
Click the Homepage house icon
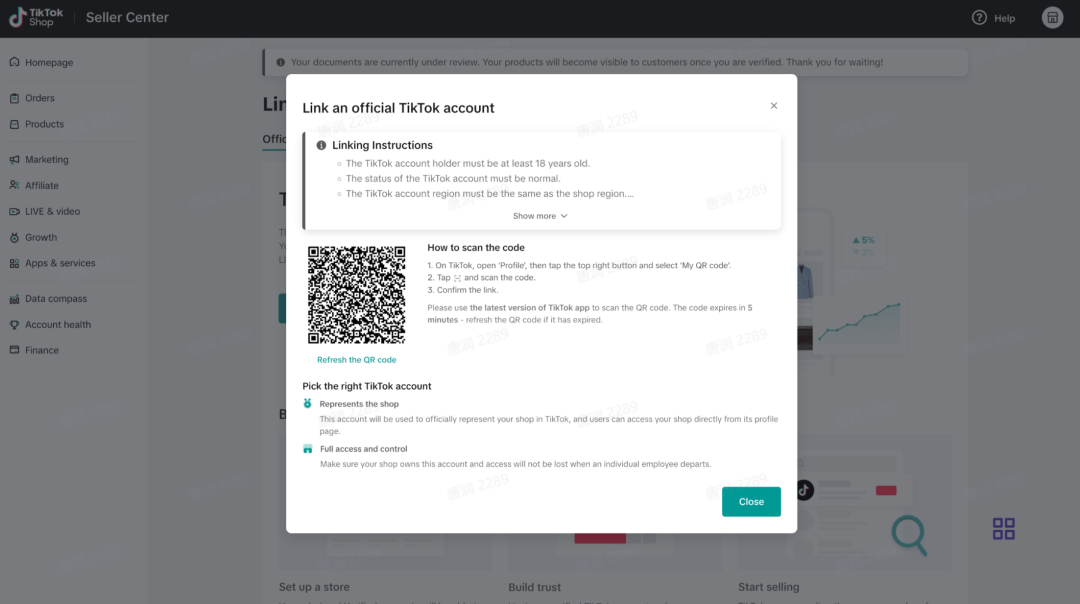tap(15, 62)
